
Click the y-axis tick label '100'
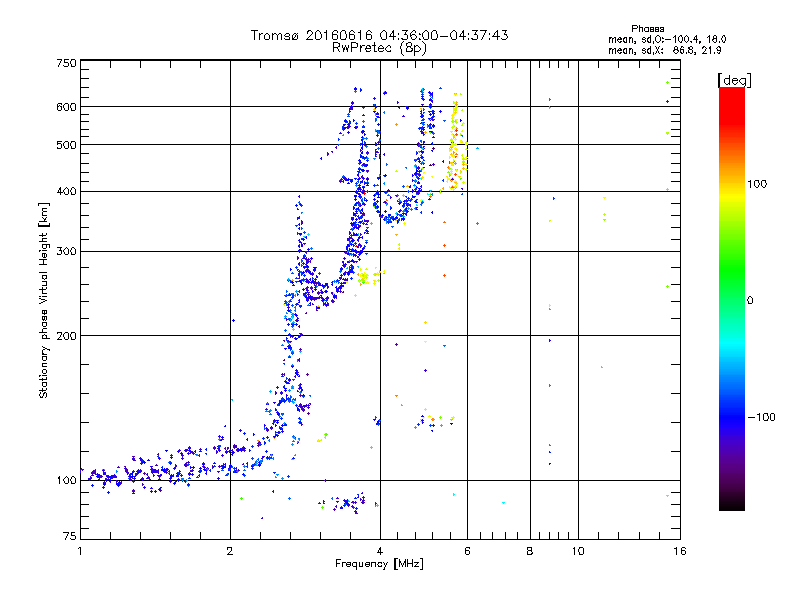(67, 481)
